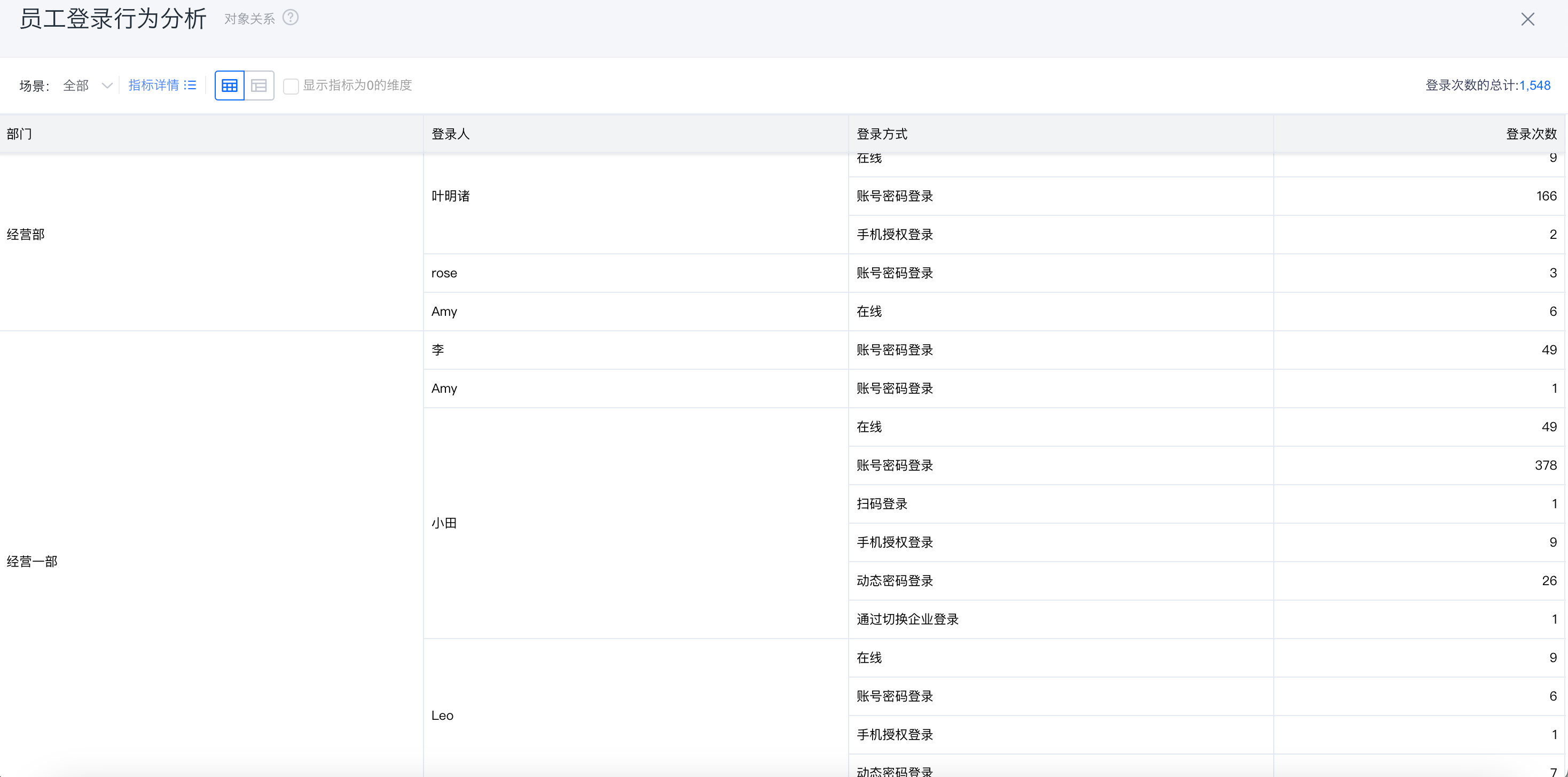1568x777 pixels.
Task: Select the 经营一部 department cell
Action: pyautogui.click(x=32, y=562)
